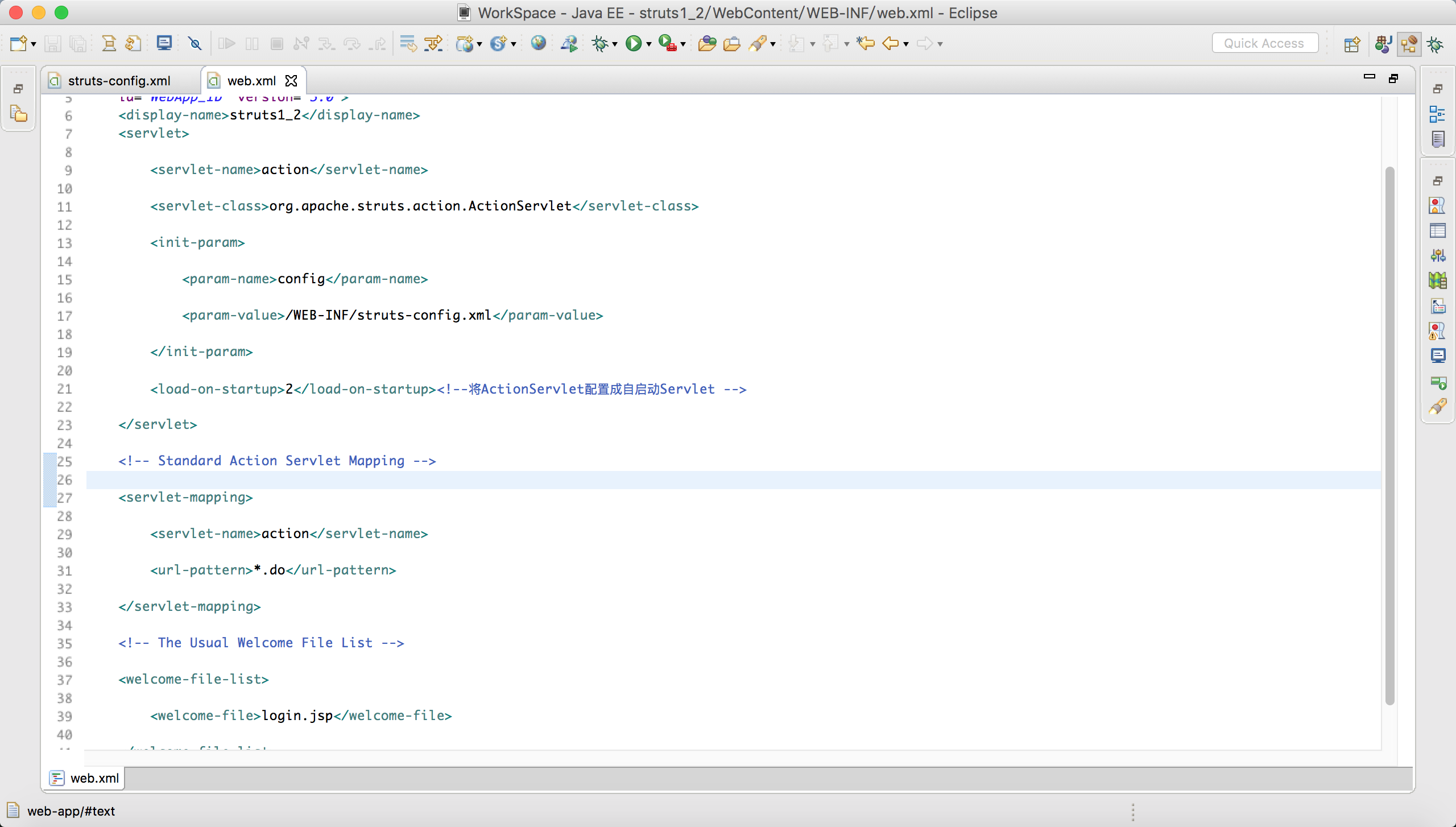The image size is (1456, 827).
Task: Open the Outline view icon in right trim
Action: tap(1437, 114)
